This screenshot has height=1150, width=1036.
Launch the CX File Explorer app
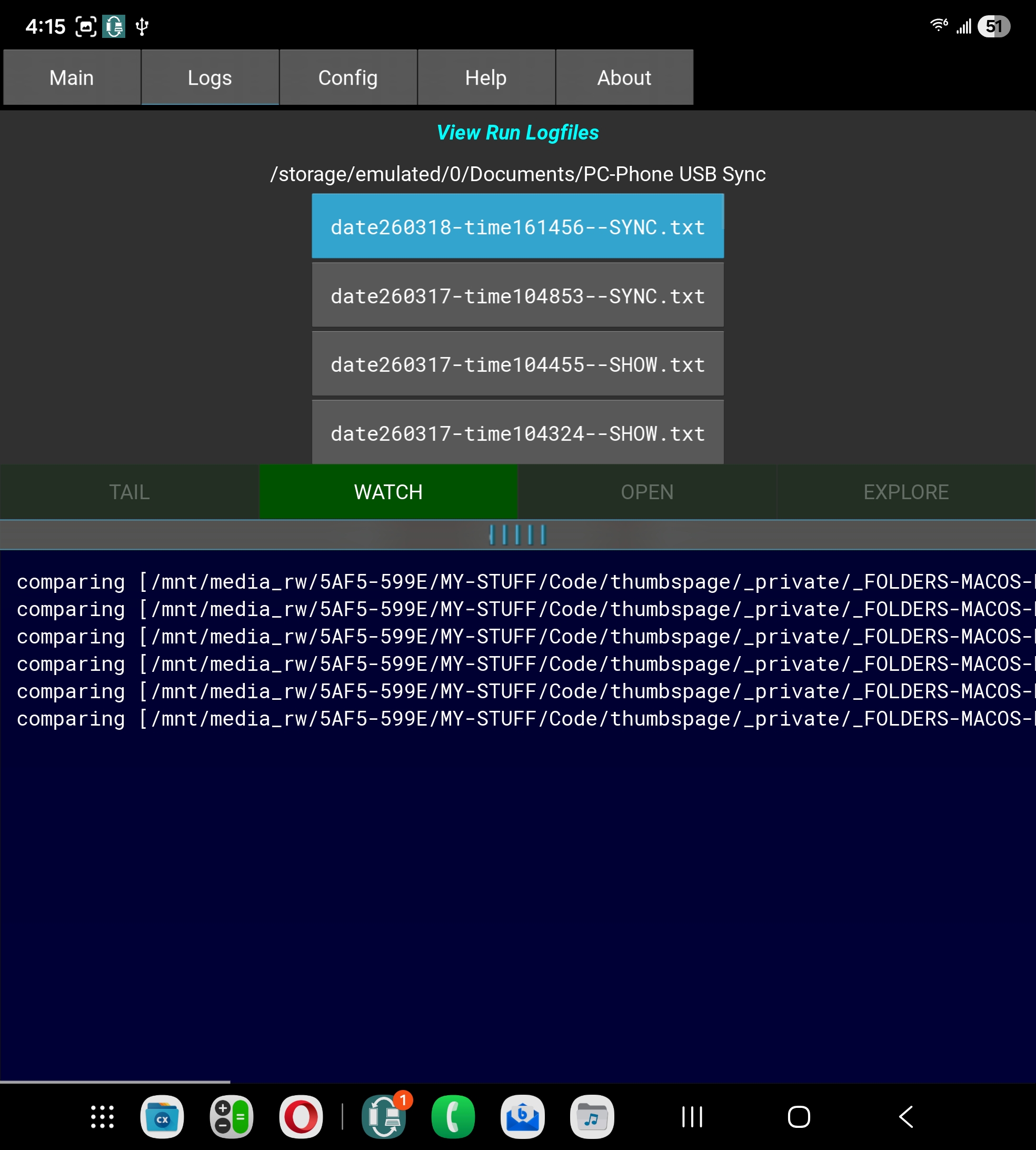162,1117
